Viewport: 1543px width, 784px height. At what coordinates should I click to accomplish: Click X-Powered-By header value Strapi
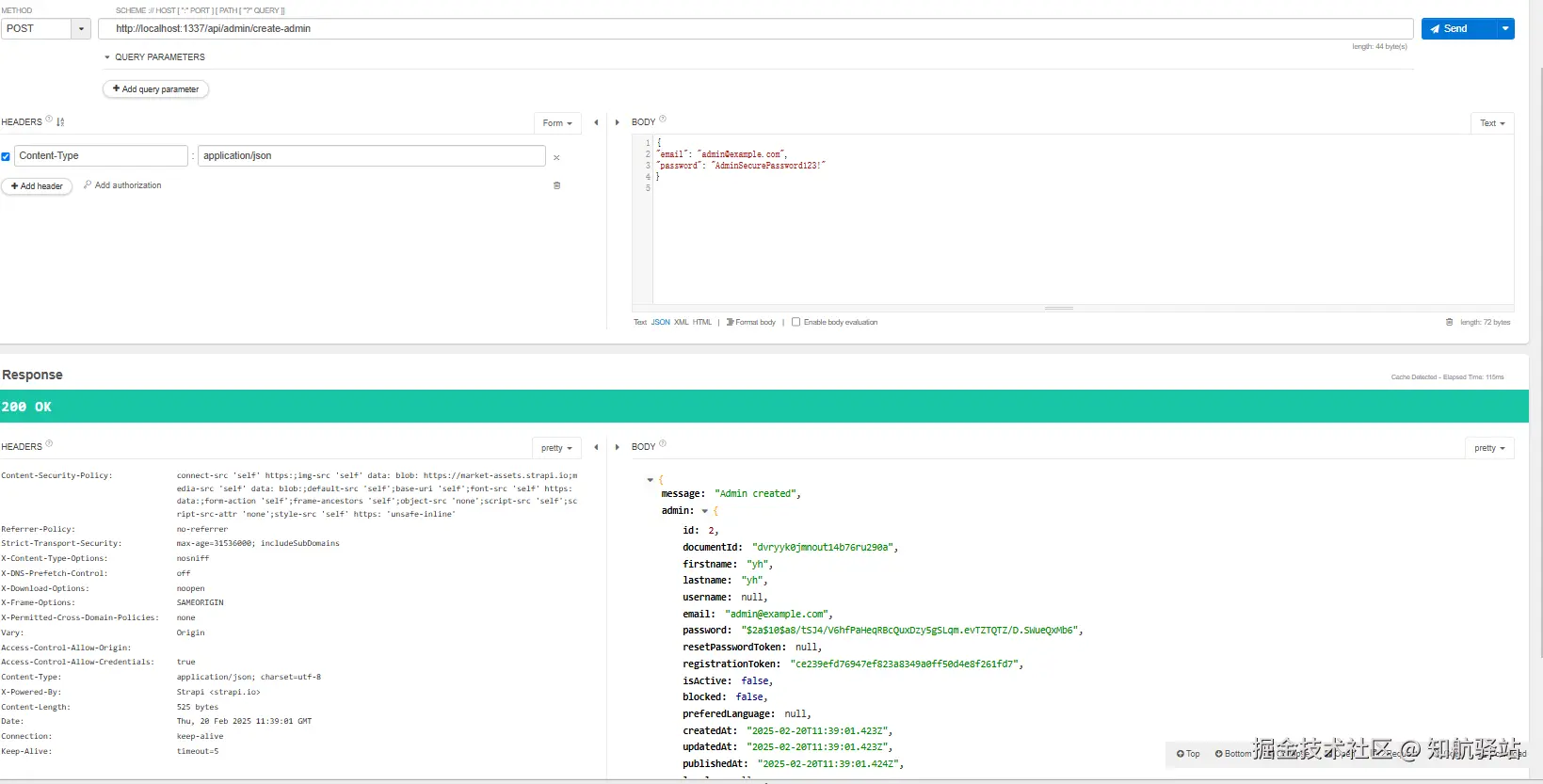coord(218,692)
